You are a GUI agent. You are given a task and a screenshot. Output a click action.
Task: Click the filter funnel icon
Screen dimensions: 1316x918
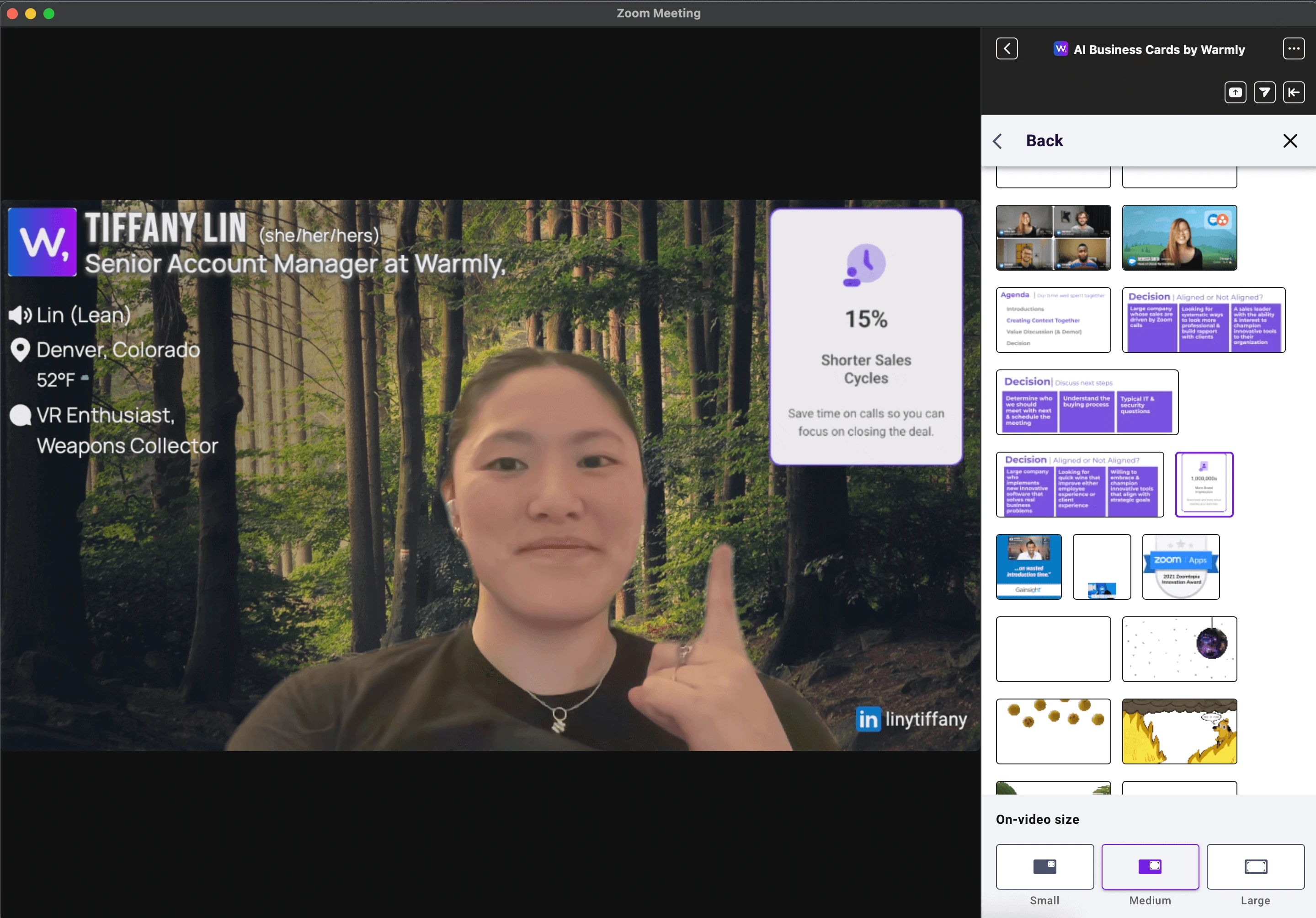(x=1264, y=92)
